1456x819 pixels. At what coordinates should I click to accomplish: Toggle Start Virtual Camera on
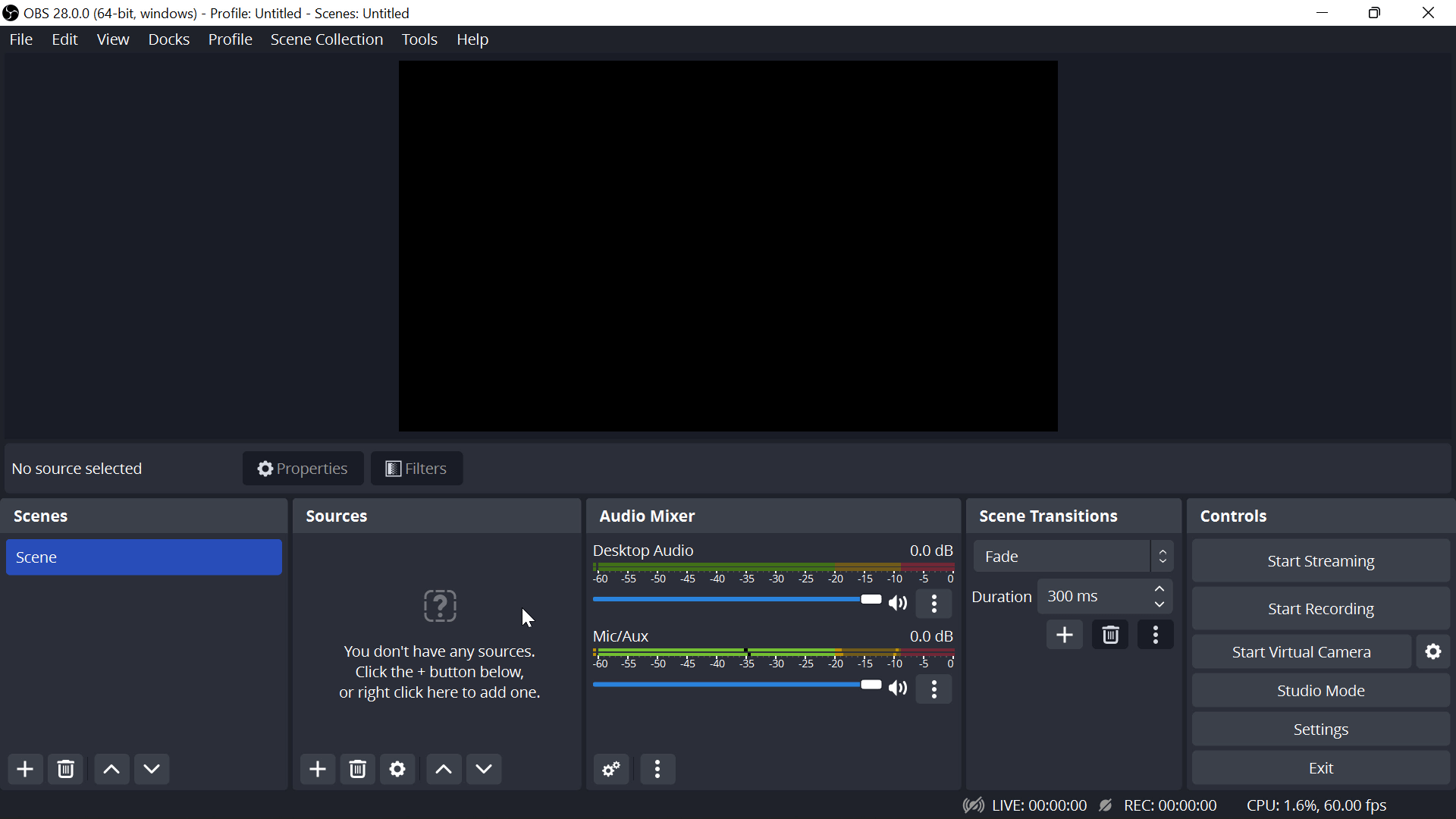click(x=1302, y=651)
